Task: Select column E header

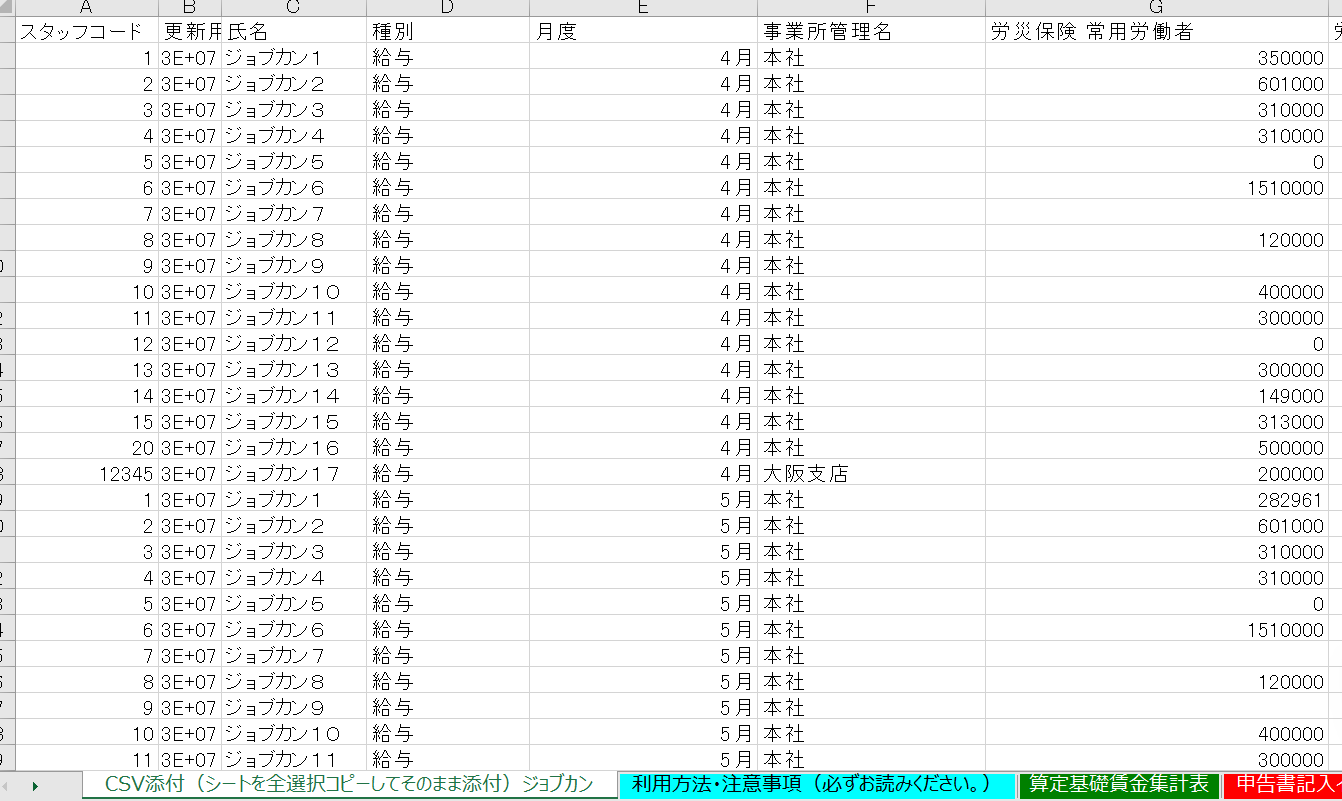Action: coord(643,8)
